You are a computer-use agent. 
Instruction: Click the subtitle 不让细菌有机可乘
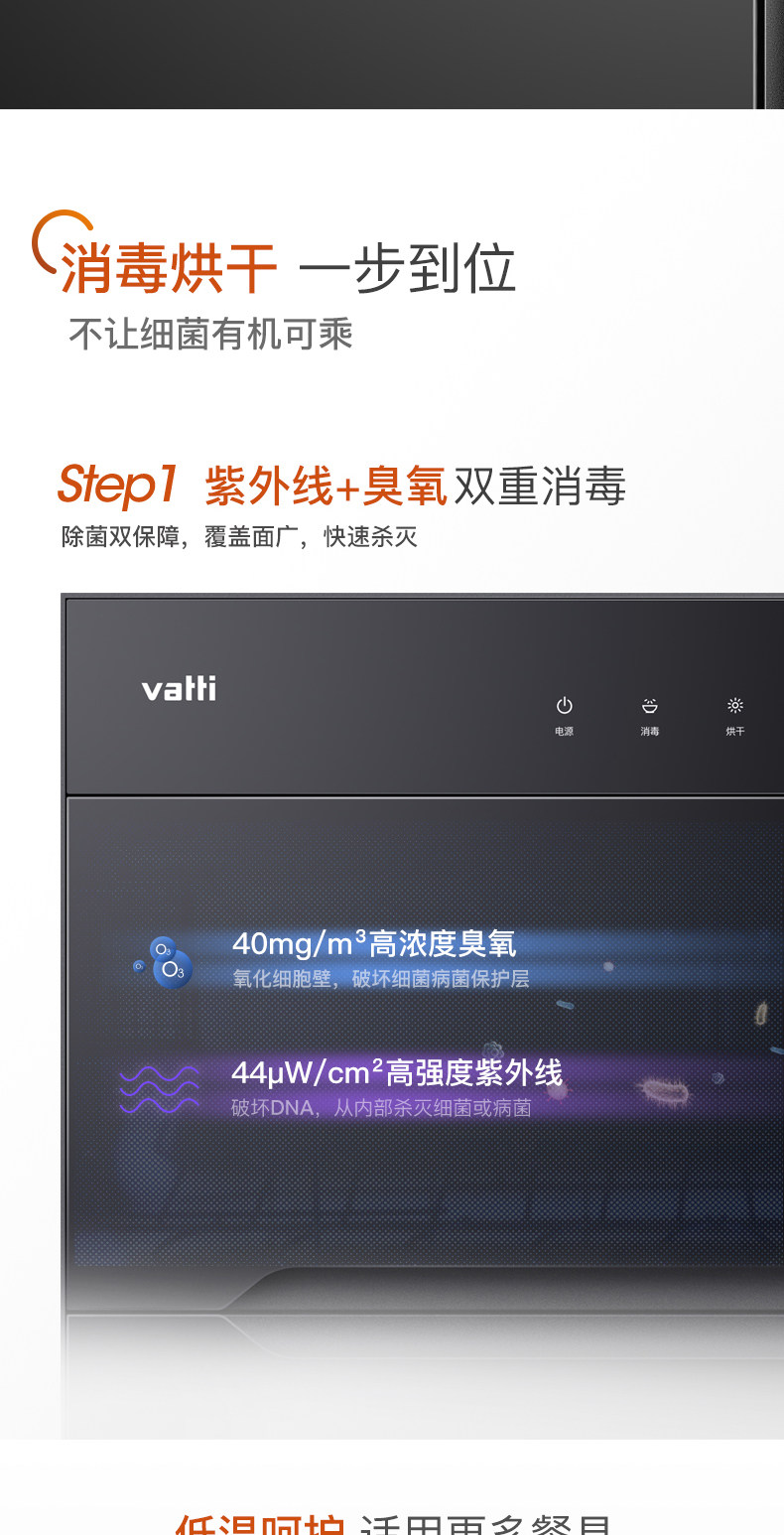point(210,335)
